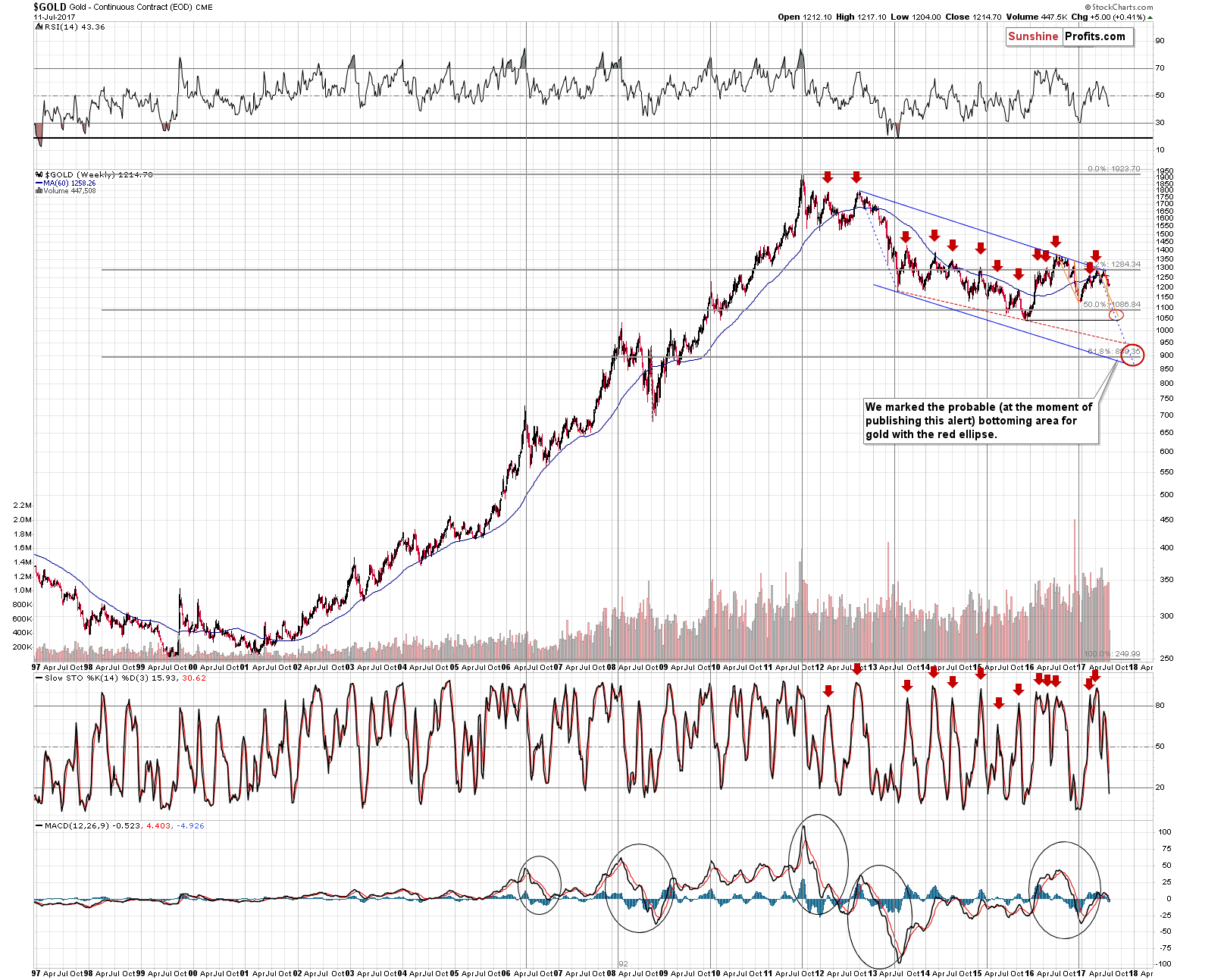This screenshot has width=1224, height=980.
Task: Click the SunshineProfits.com logo
Action: click(x=1069, y=36)
